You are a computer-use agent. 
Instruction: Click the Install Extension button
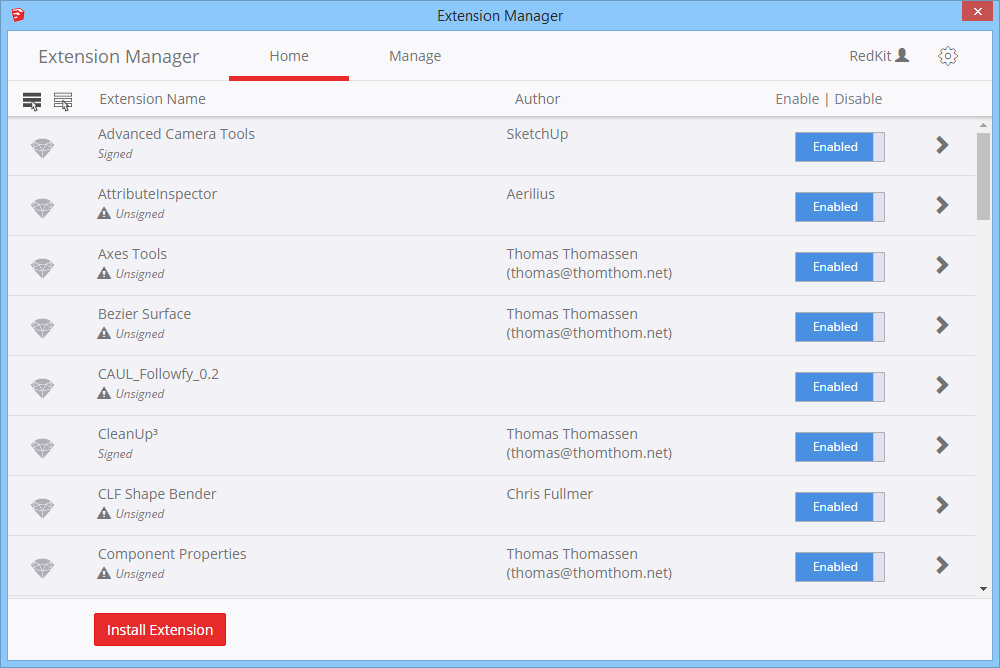[x=160, y=630]
